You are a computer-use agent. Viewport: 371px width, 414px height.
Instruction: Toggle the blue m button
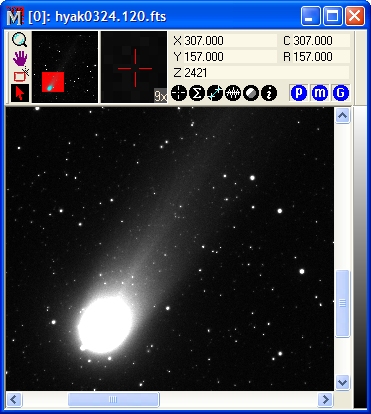[x=319, y=93]
